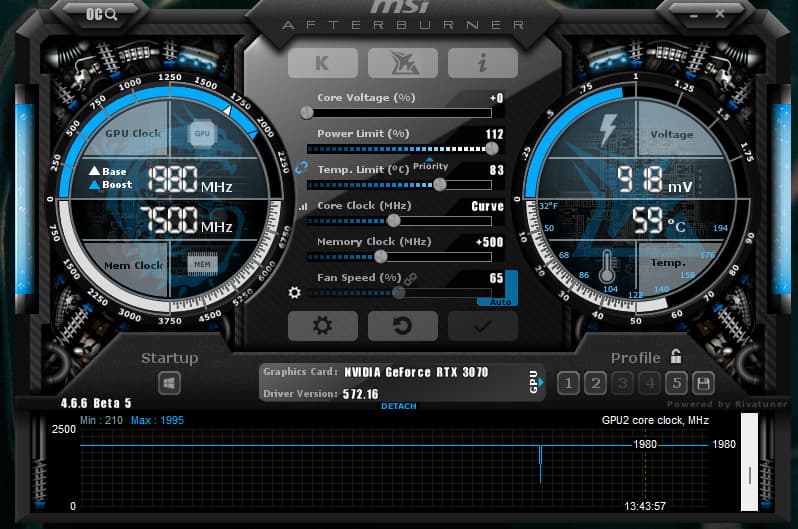This screenshot has height=529, width=798.
Task: Click the Fan Speed value 65
Action: pyautogui.click(x=496, y=278)
